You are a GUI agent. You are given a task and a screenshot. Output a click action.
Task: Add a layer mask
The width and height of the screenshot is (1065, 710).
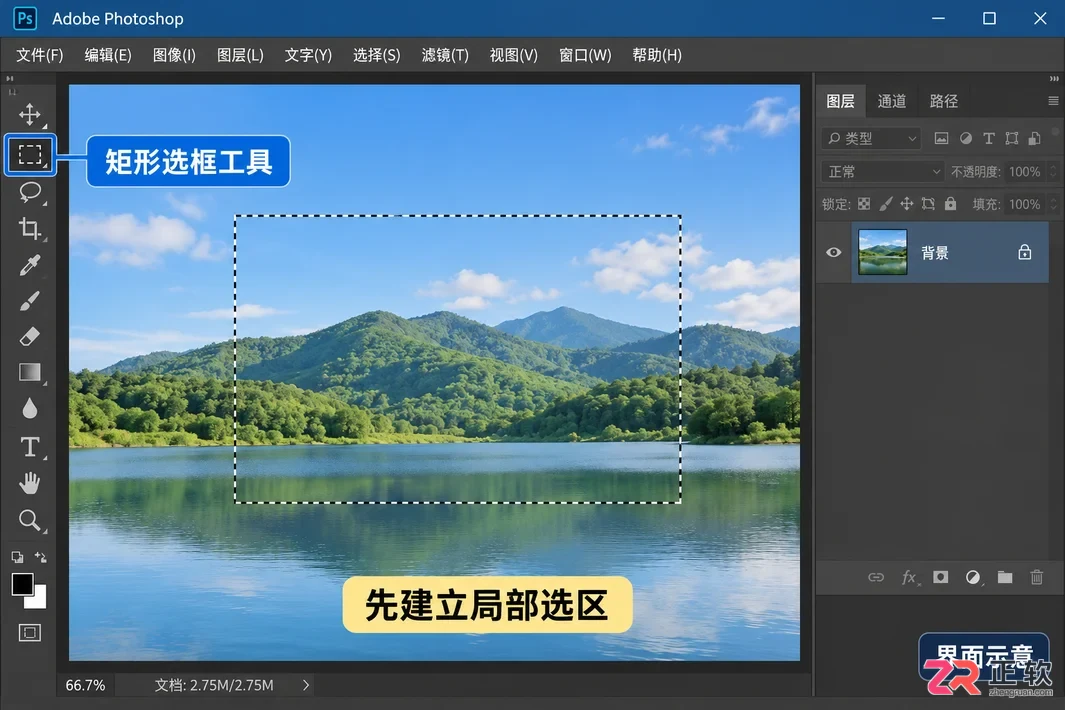[941, 578]
